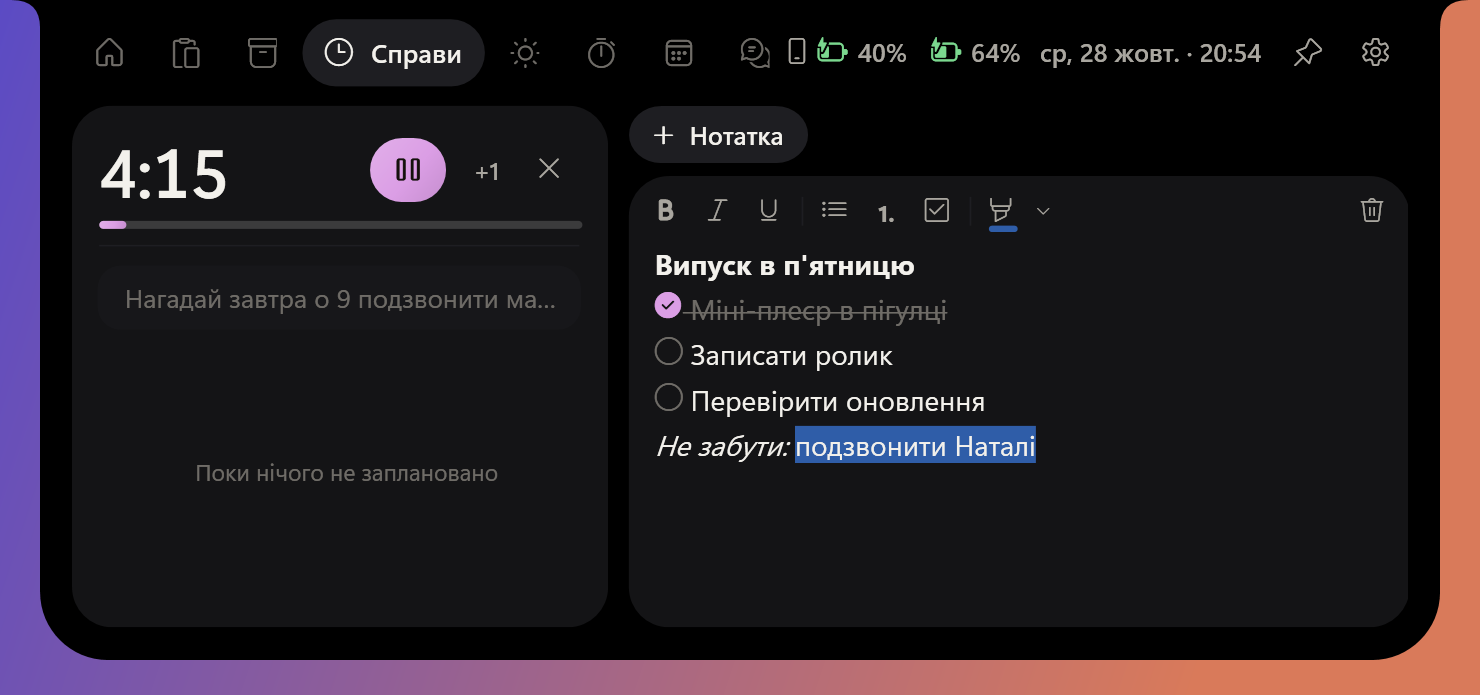Click the 64% battery indicator

click(975, 53)
